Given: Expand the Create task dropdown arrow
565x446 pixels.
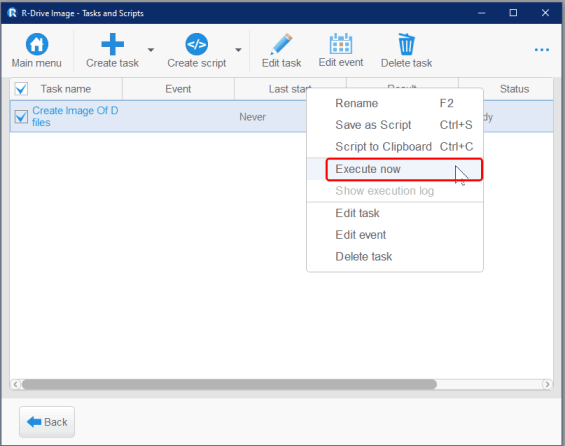Looking at the screenshot, I should 151,50.
